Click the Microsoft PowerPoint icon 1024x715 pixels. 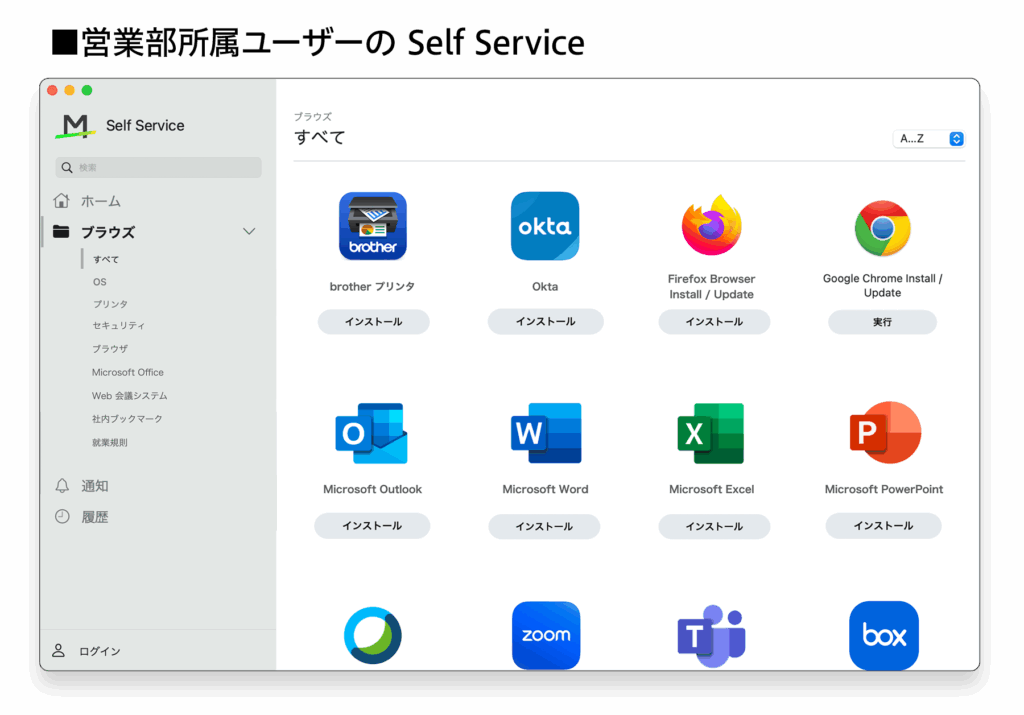(x=884, y=434)
